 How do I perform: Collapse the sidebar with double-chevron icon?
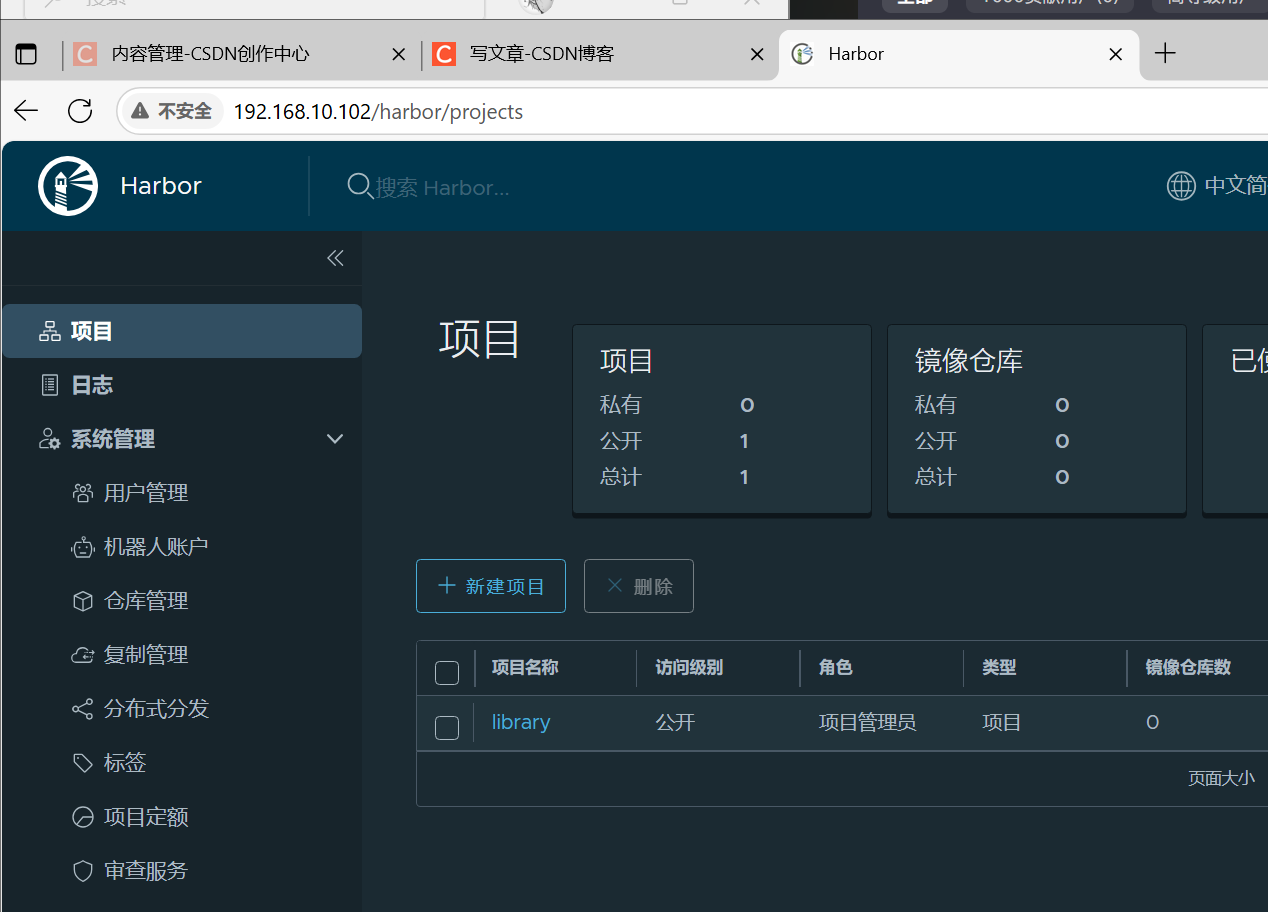pos(335,258)
